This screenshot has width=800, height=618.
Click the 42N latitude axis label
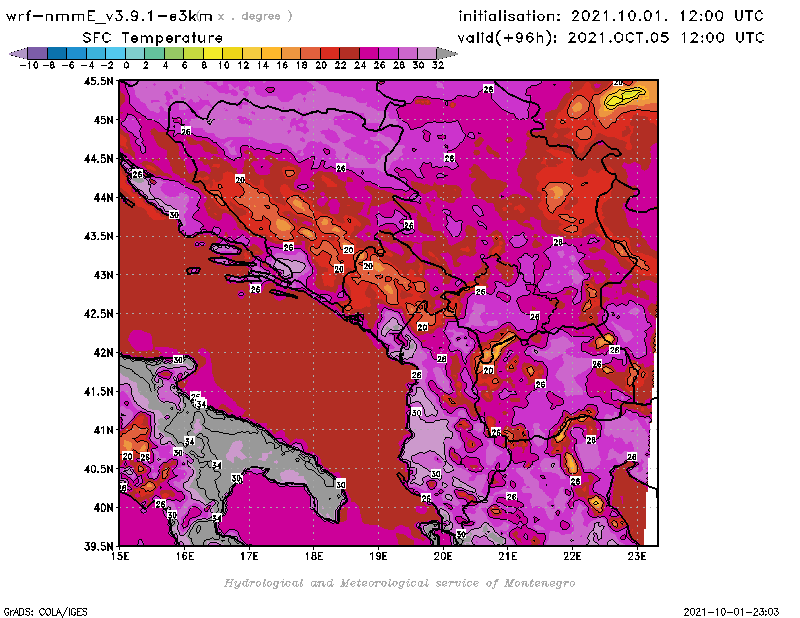click(102, 352)
